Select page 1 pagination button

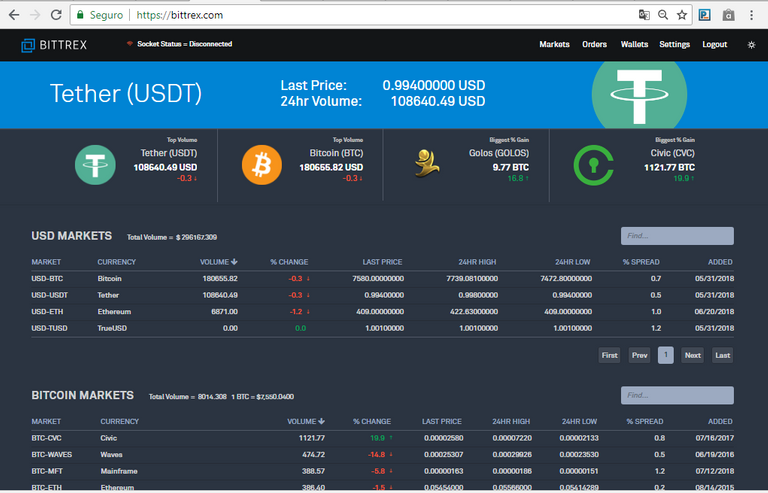point(666,355)
